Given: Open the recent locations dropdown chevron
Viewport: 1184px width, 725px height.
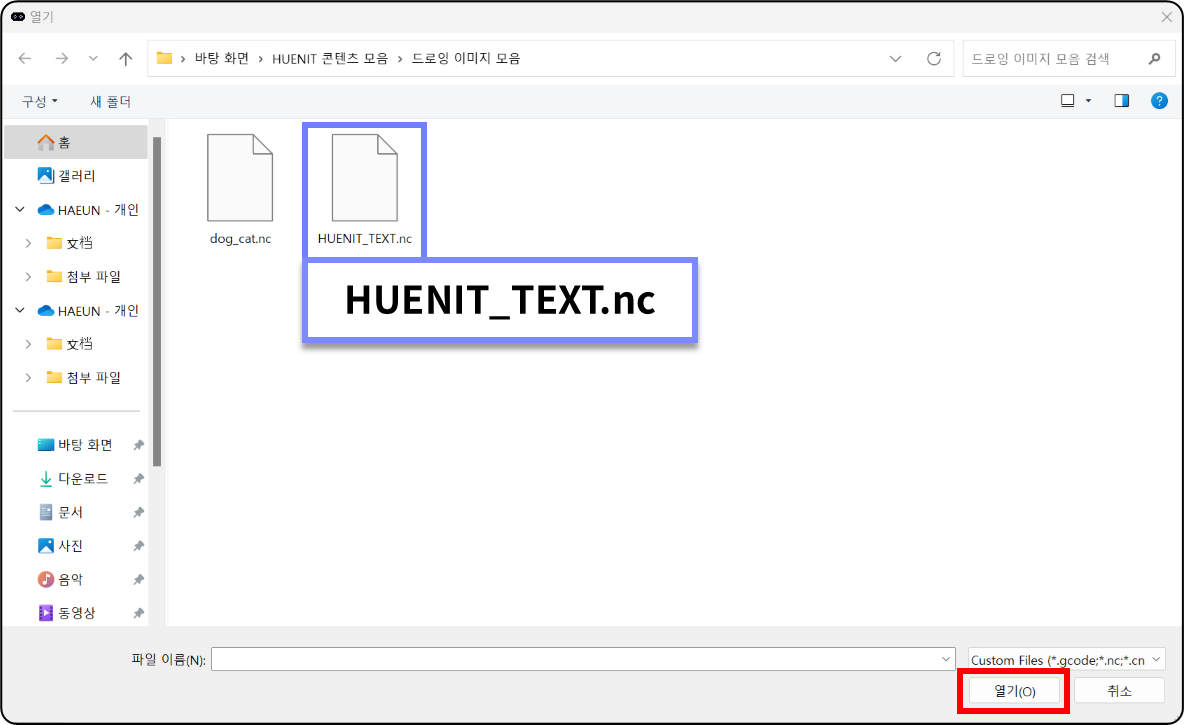Looking at the screenshot, I should click(93, 59).
